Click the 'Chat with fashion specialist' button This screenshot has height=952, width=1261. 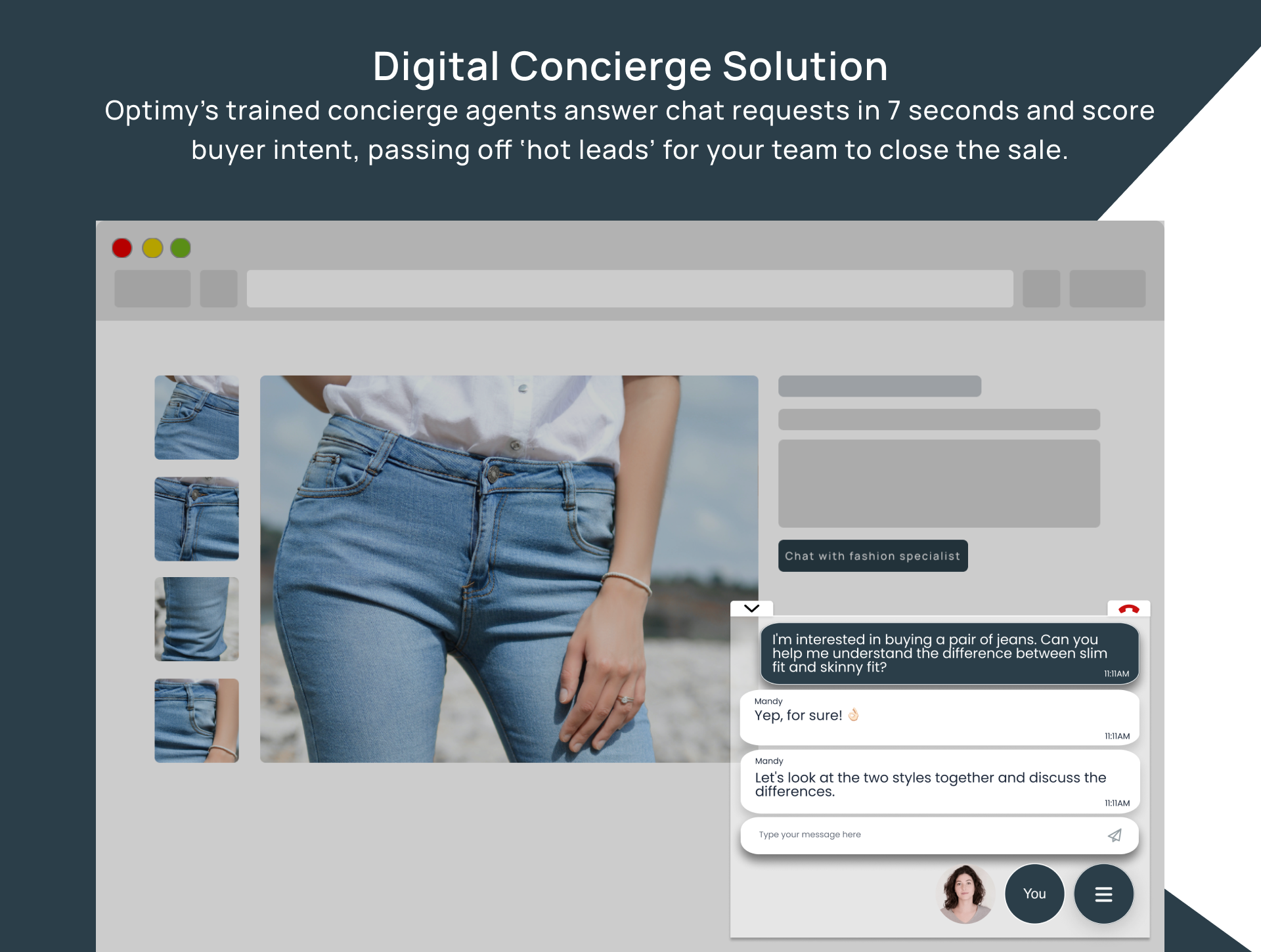[873, 555]
